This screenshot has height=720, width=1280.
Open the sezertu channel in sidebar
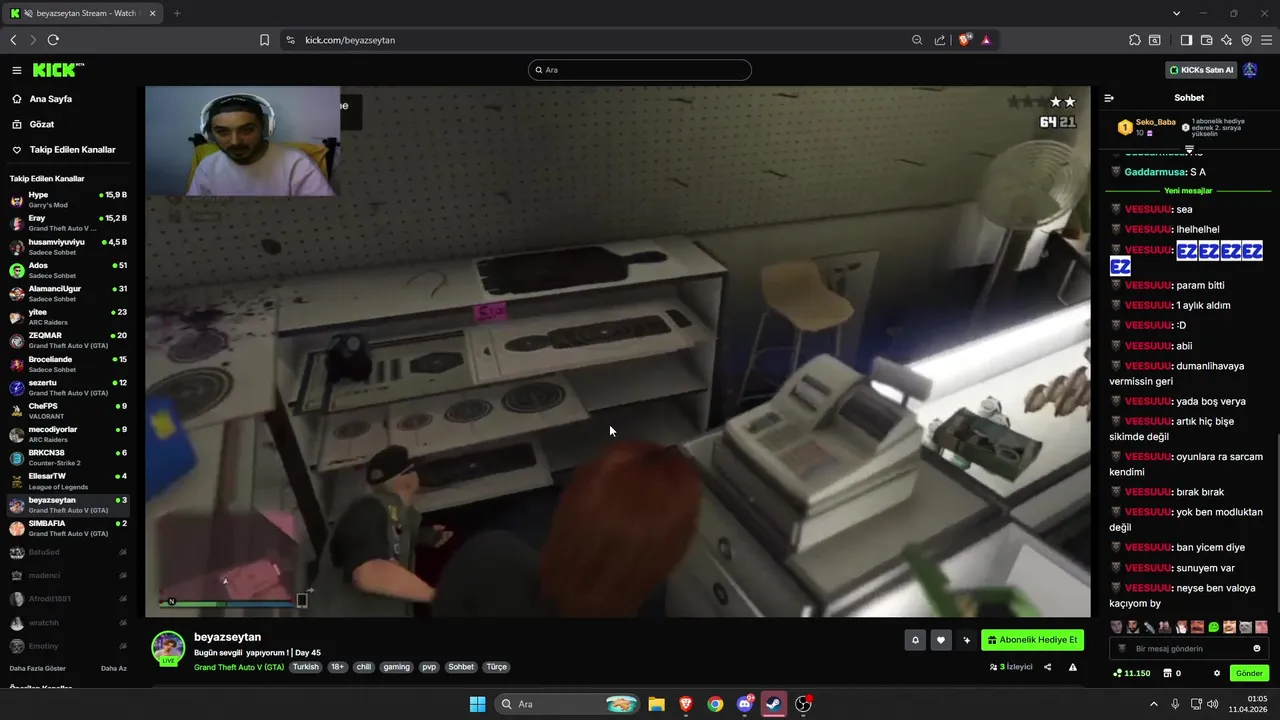click(68, 386)
